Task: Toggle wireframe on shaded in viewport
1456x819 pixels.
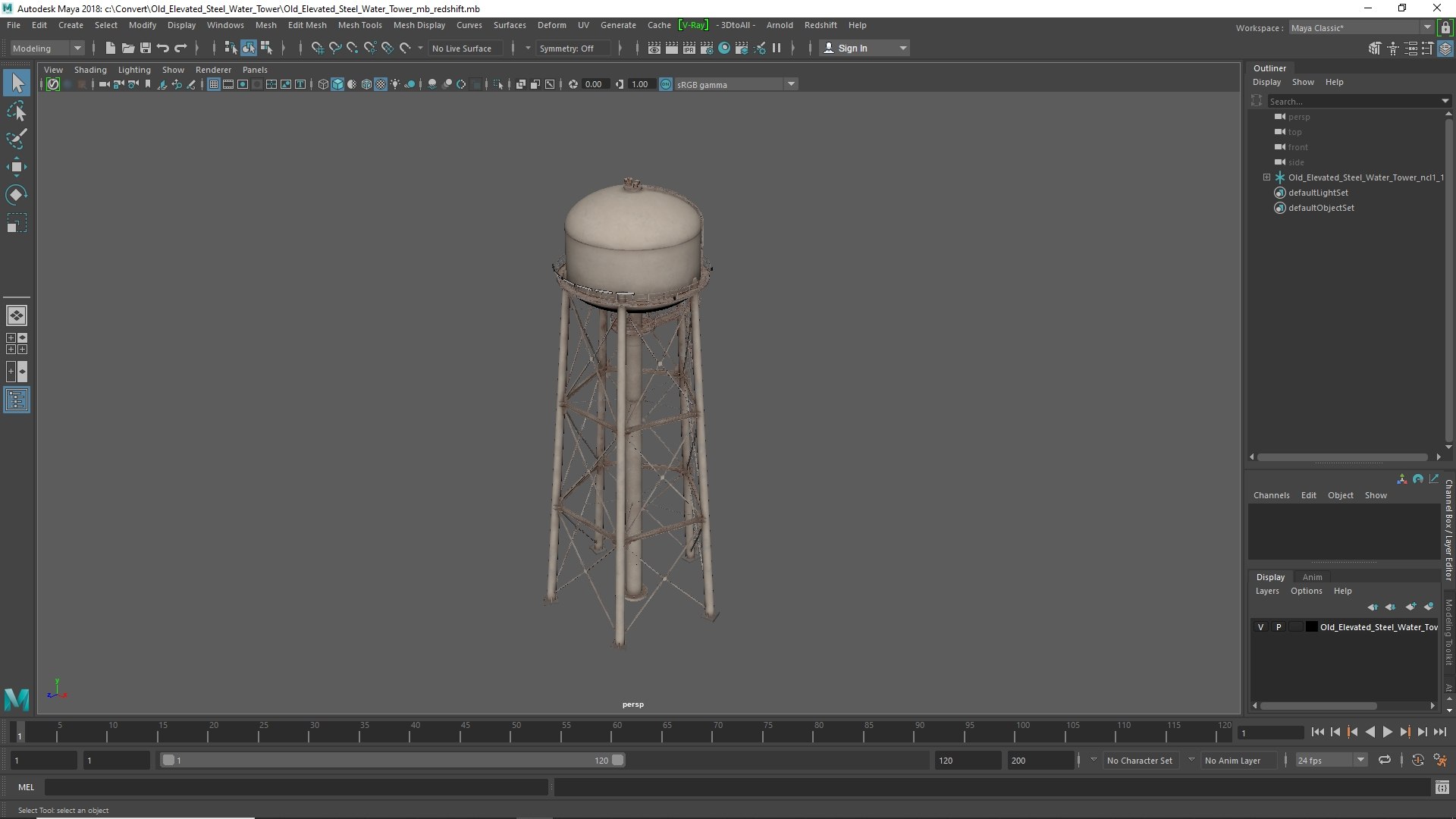Action: [x=366, y=84]
